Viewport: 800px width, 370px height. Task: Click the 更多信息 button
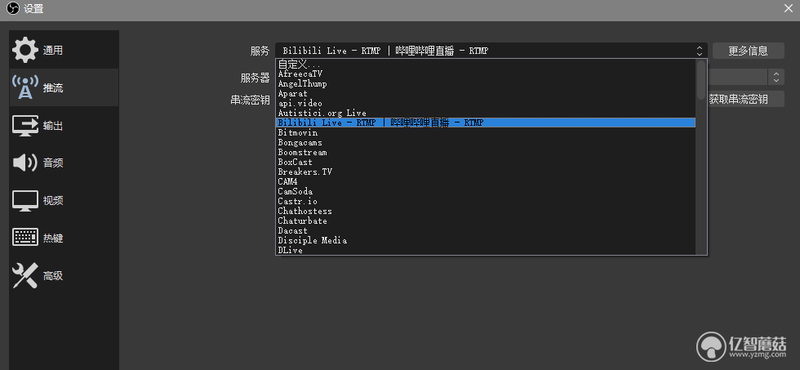(x=748, y=51)
